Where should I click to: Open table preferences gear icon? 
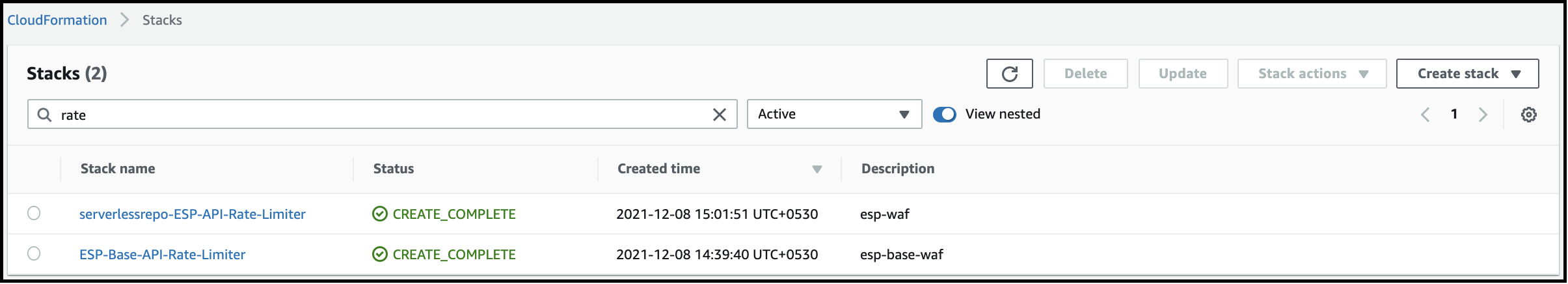point(1528,115)
